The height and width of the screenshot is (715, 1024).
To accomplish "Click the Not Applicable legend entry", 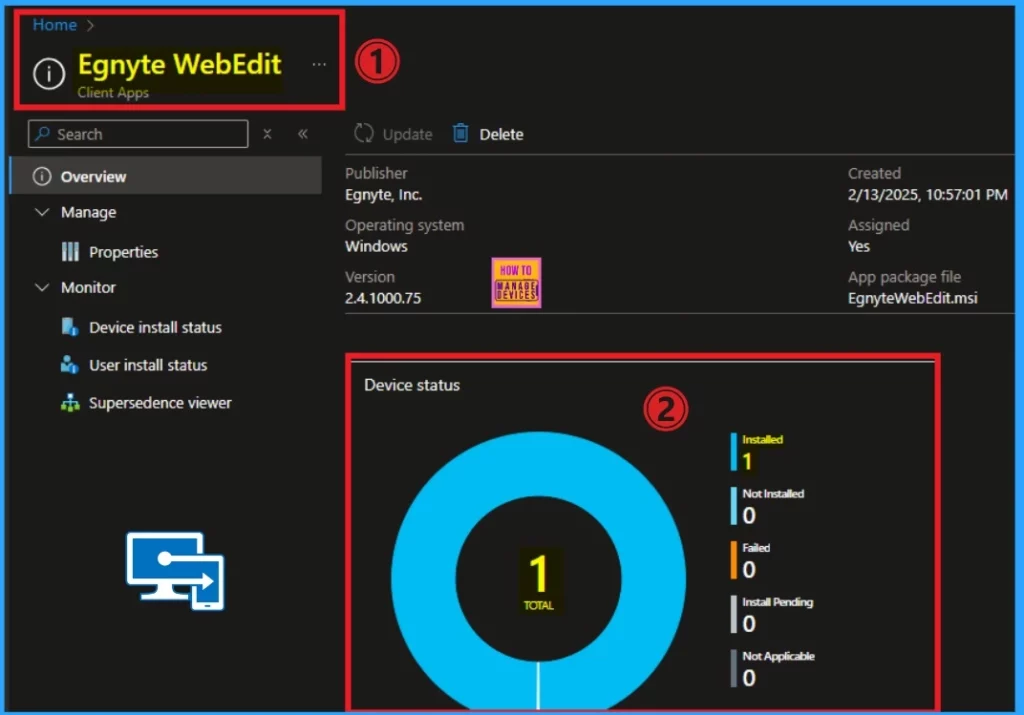I will click(773, 669).
